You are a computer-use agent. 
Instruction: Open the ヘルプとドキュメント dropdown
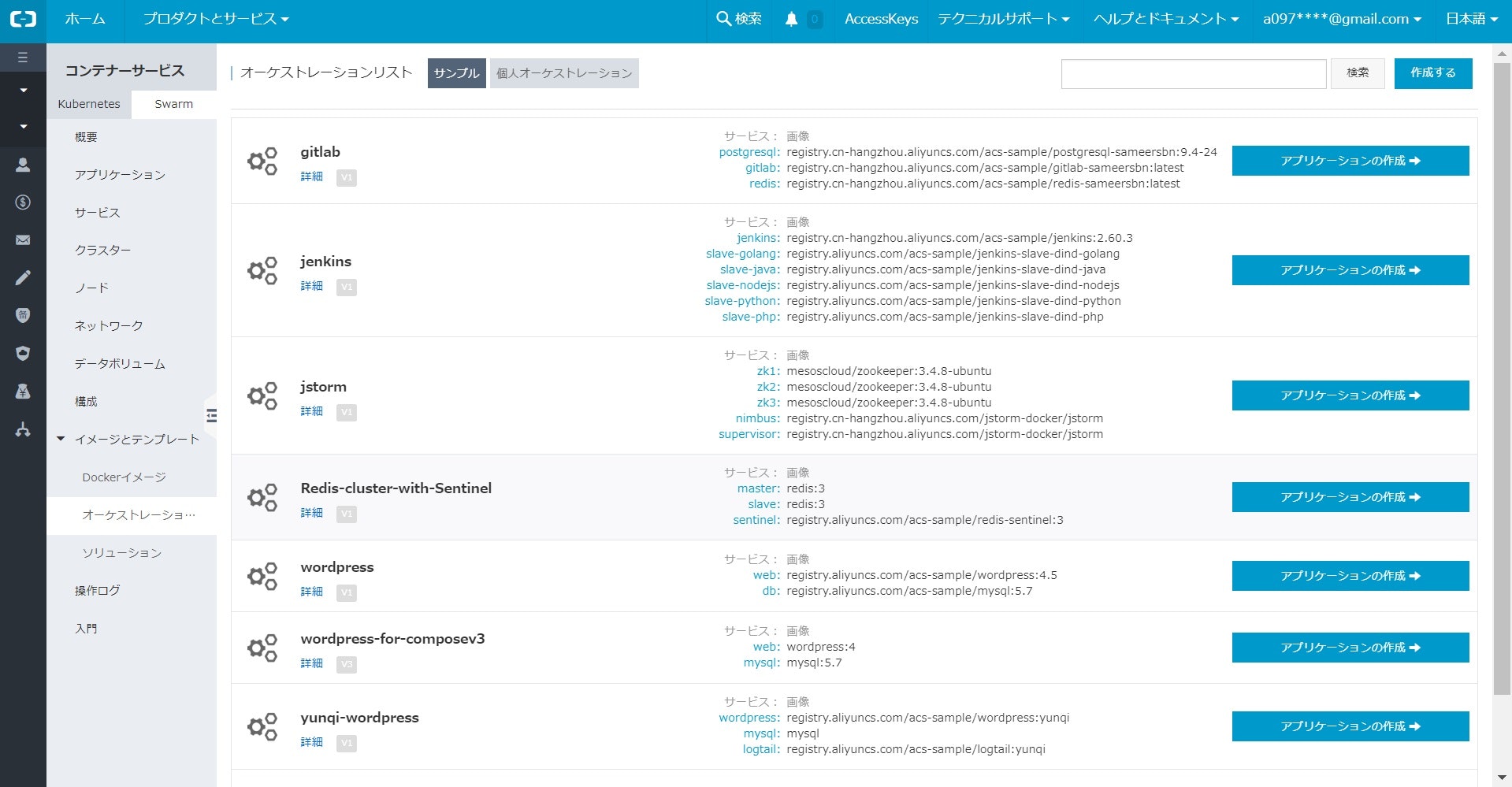coord(1165,19)
